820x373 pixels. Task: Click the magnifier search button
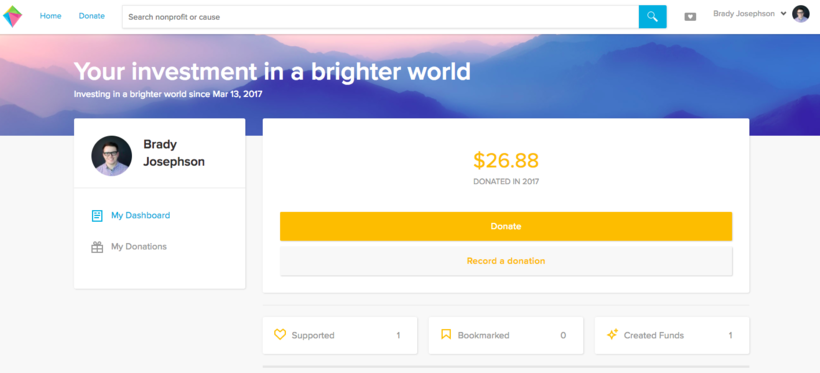click(652, 17)
